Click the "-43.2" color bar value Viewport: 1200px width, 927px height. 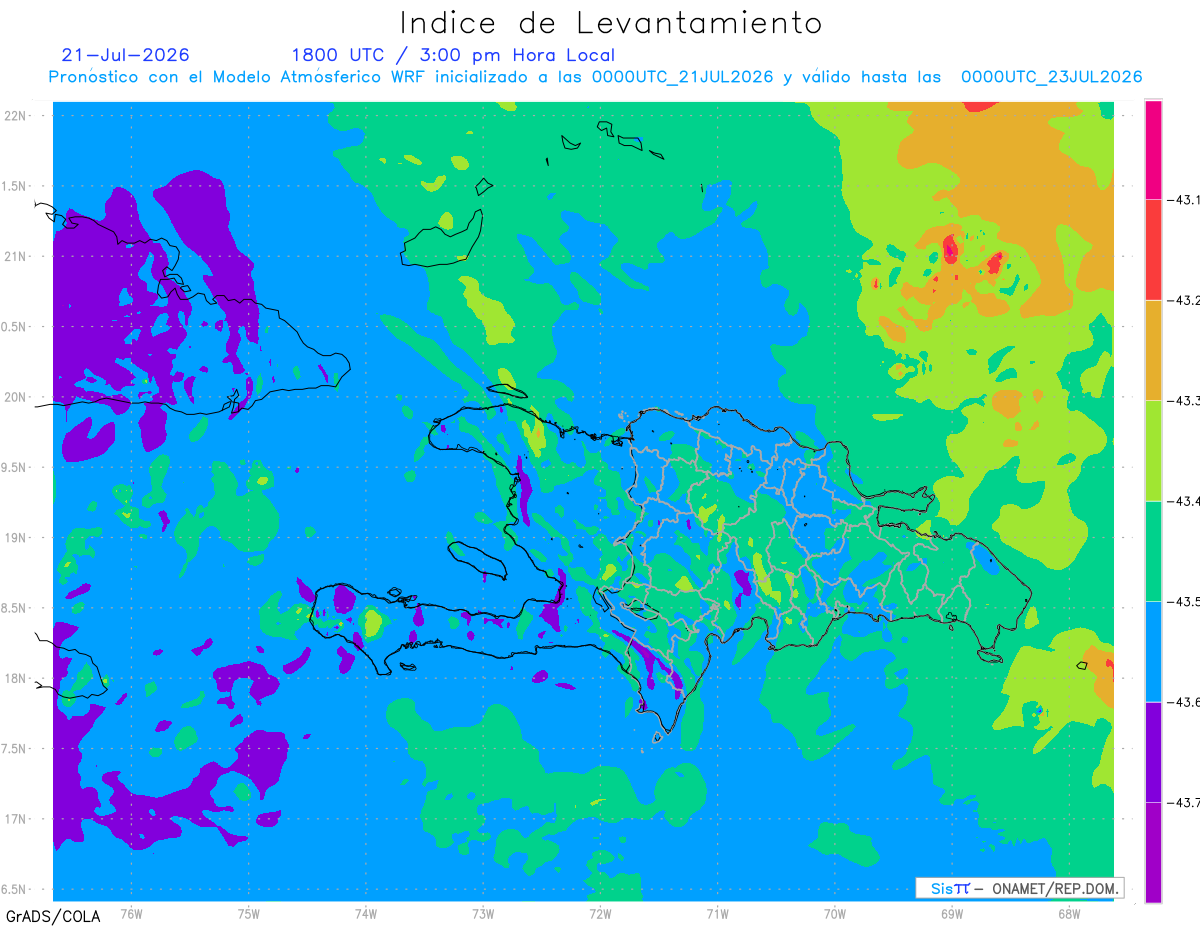coord(1184,300)
